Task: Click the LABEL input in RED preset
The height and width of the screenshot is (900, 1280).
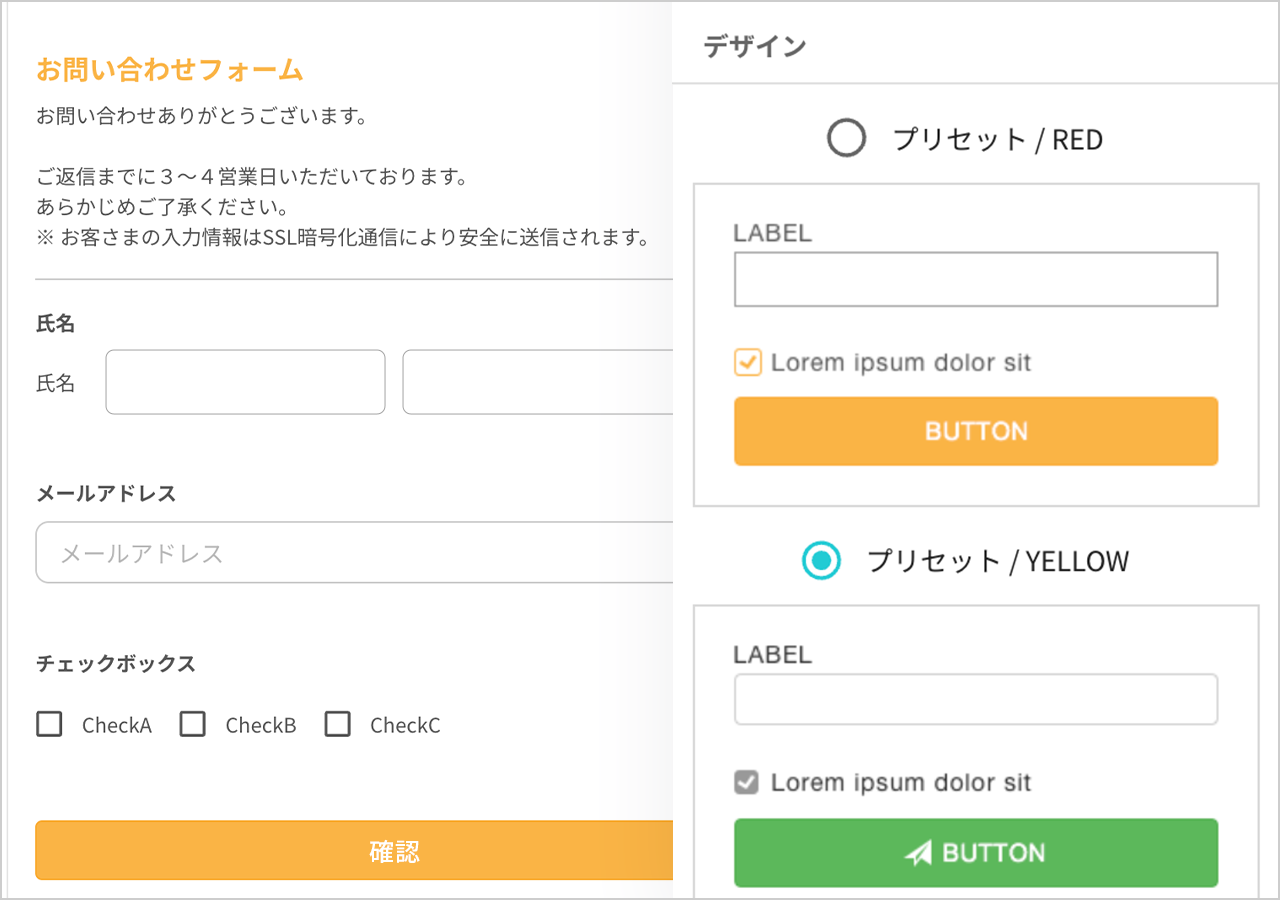Action: (x=975, y=279)
